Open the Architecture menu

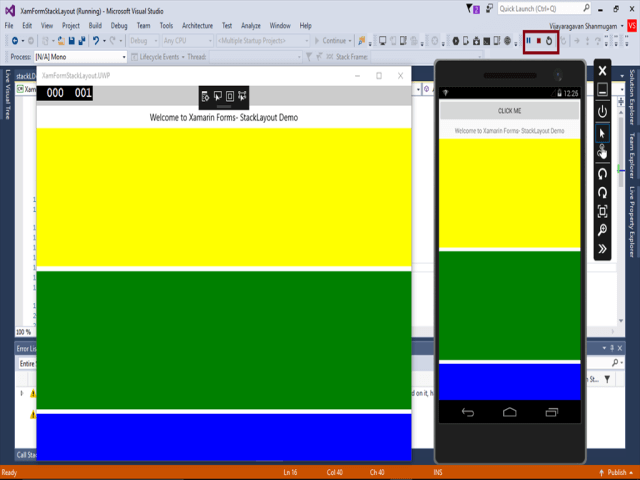(x=197, y=26)
